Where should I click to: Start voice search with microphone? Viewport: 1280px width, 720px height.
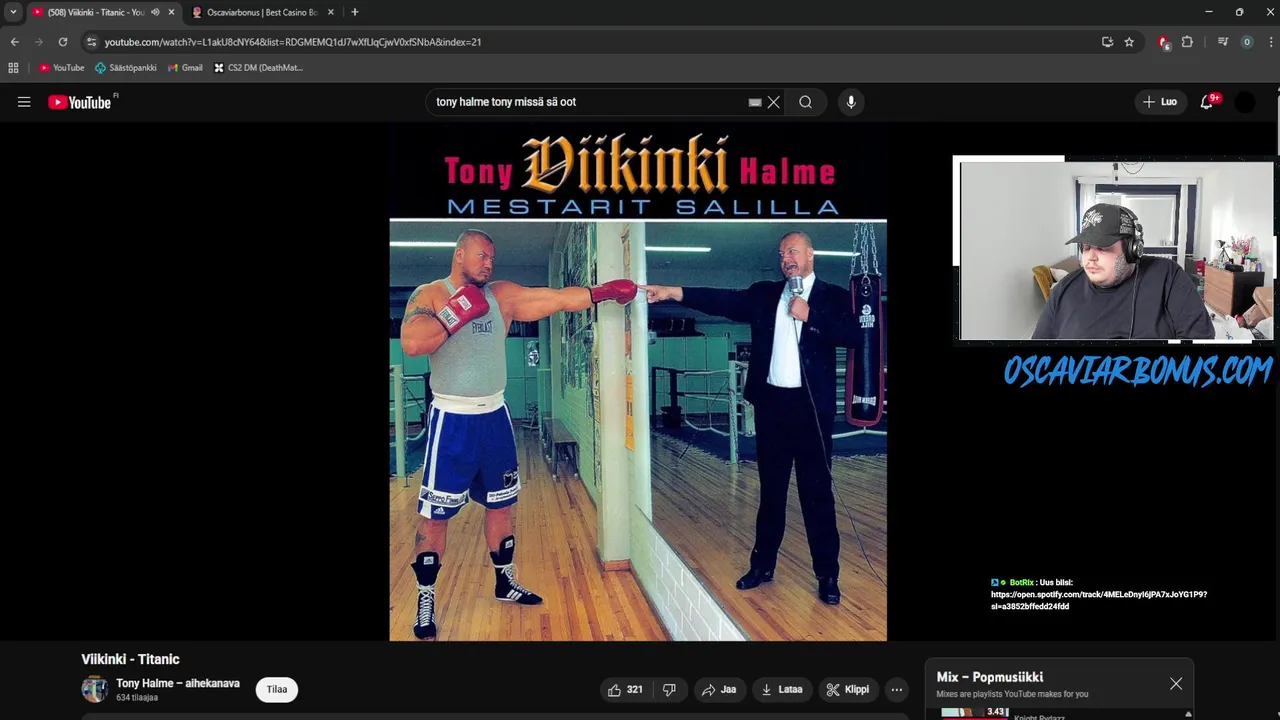[851, 102]
